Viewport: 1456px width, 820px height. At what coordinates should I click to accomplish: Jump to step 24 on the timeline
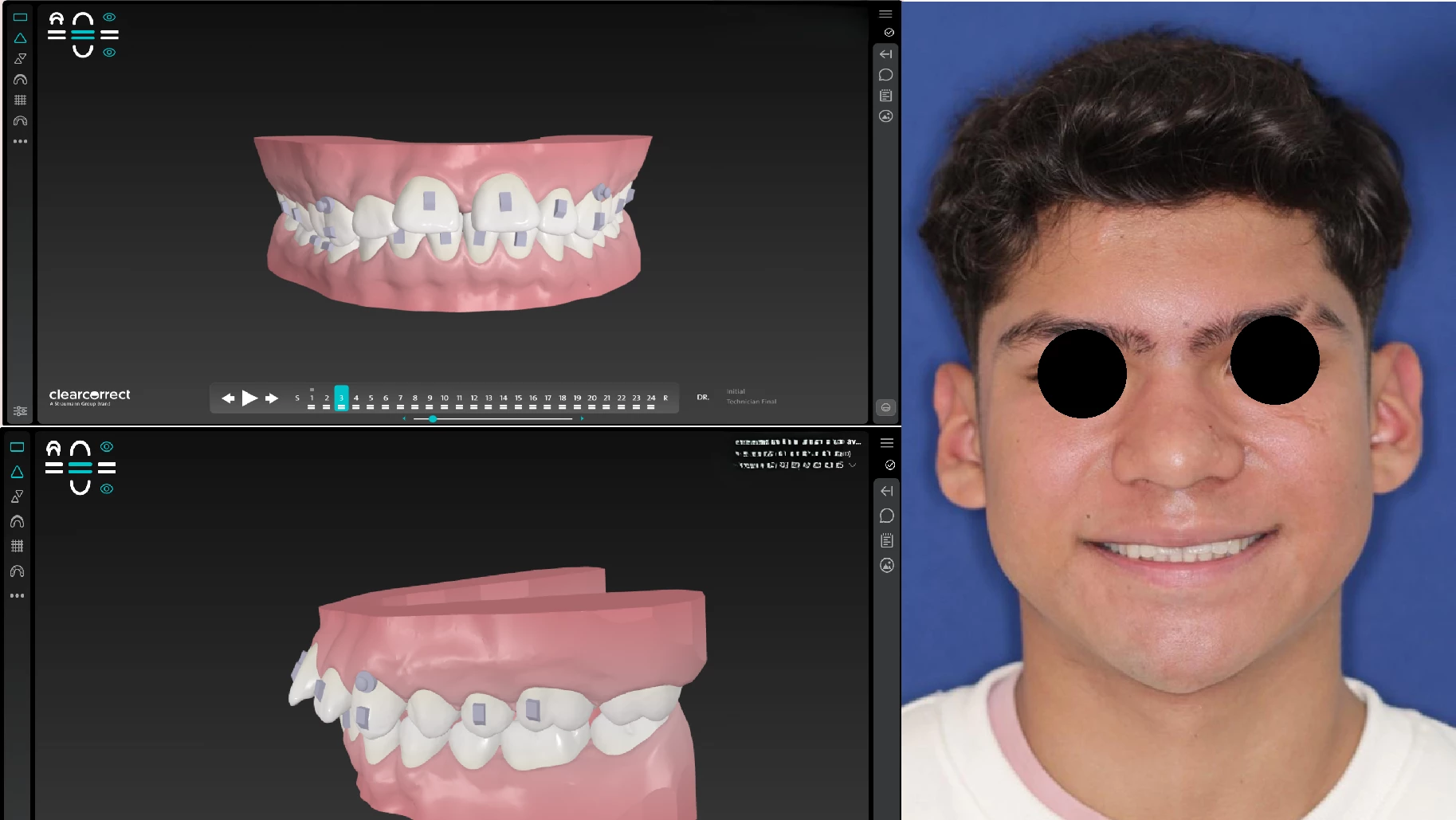tap(650, 398)
